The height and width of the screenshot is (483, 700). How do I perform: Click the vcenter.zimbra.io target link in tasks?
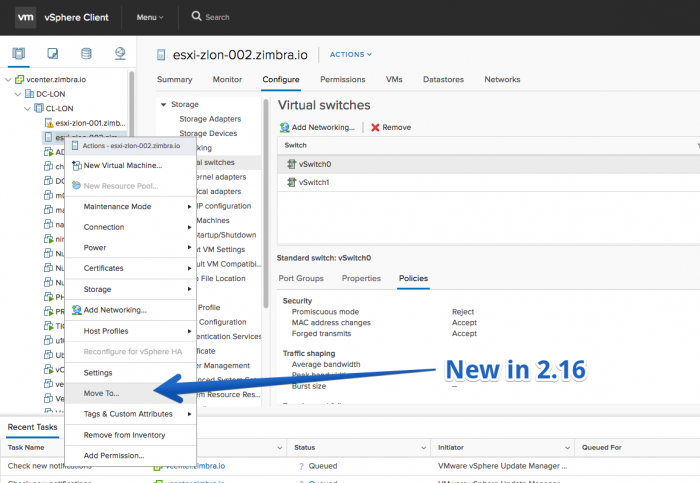[x=195, y=466]
